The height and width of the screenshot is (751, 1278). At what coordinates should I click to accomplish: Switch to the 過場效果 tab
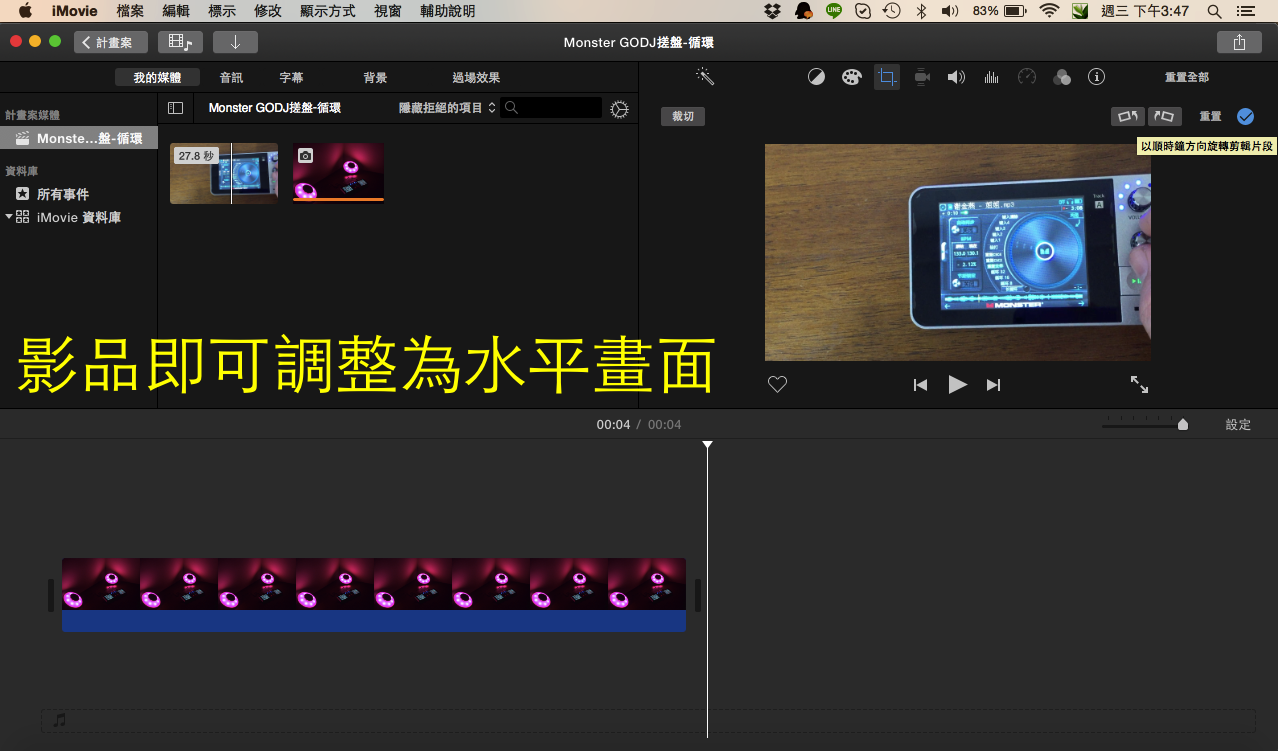click(476, 77)
